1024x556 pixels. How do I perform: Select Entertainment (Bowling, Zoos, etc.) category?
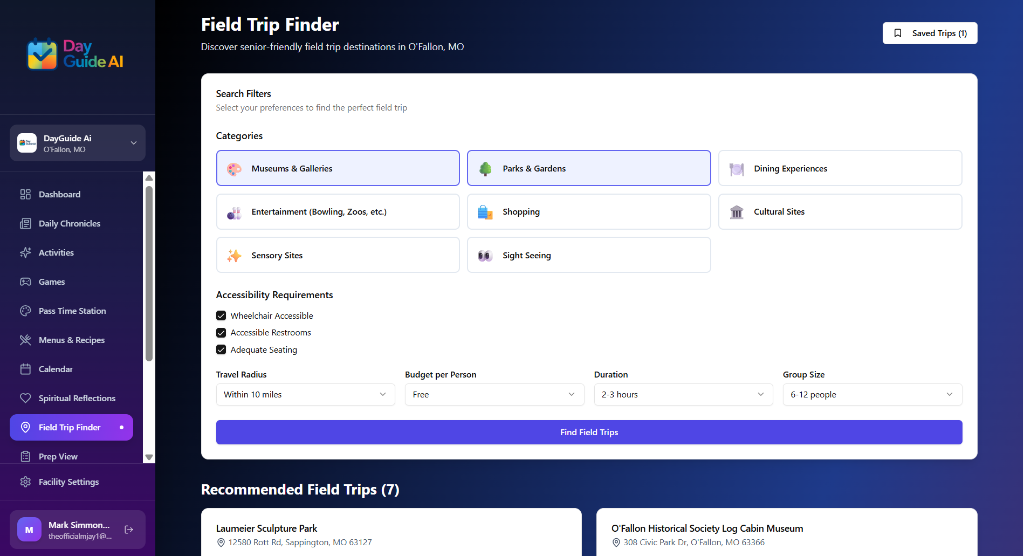point(338,212)
